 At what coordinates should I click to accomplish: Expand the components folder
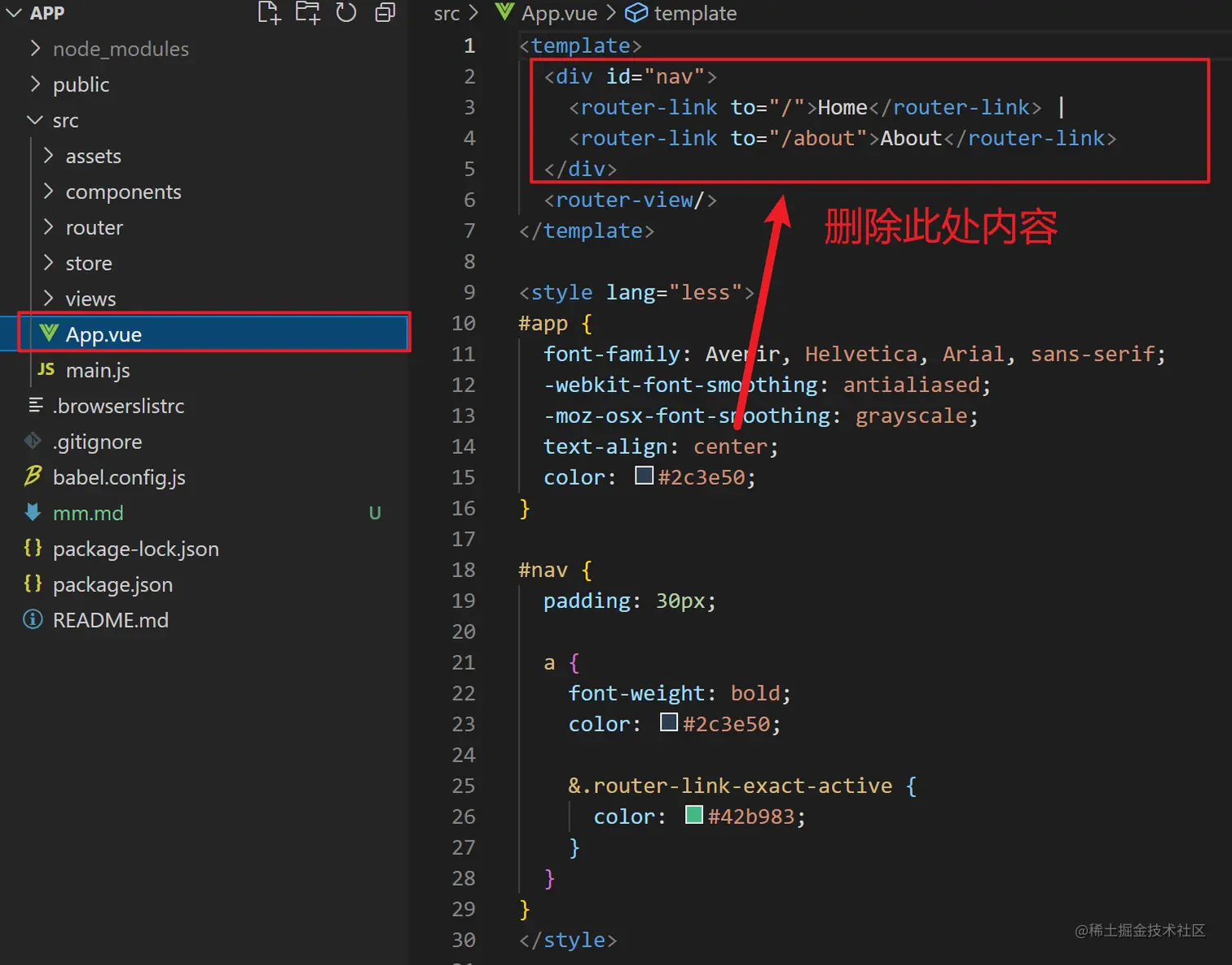click(x=48, y=192)
